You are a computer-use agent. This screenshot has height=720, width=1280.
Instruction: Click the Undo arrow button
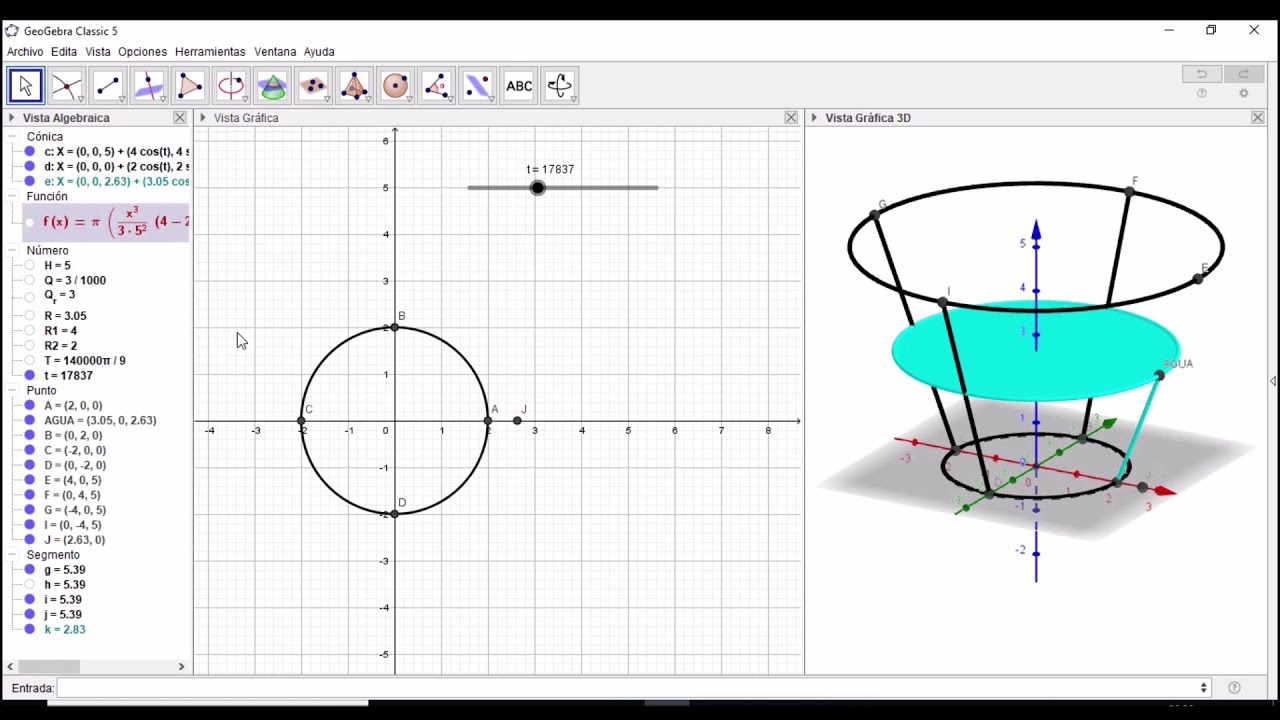pyautogui.click(x=1202, y=73)
